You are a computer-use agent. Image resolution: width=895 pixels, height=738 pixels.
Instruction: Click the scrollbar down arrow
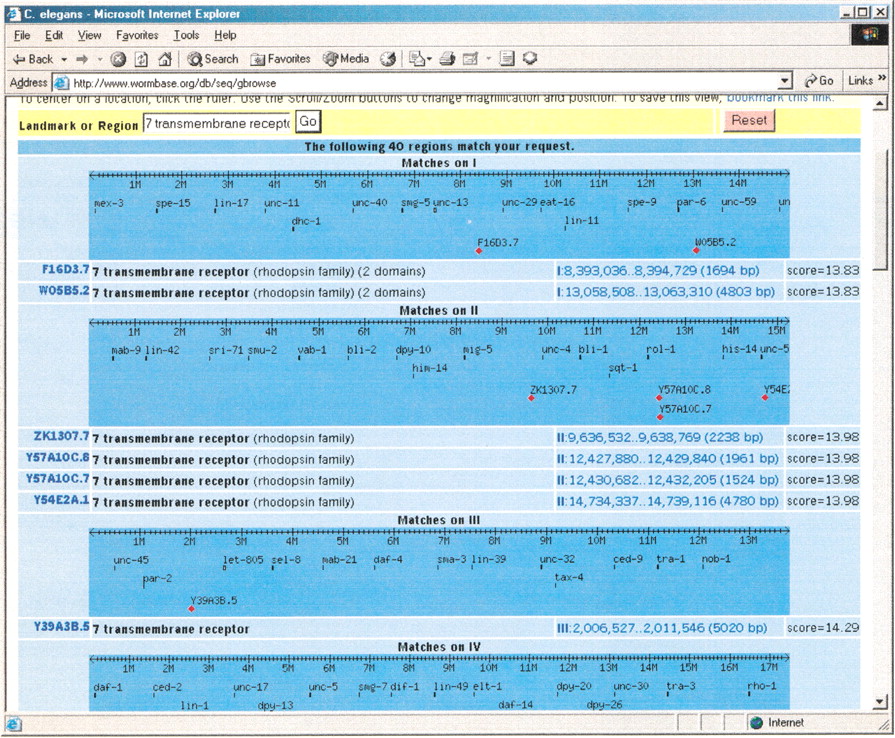[x=880, y=702]
